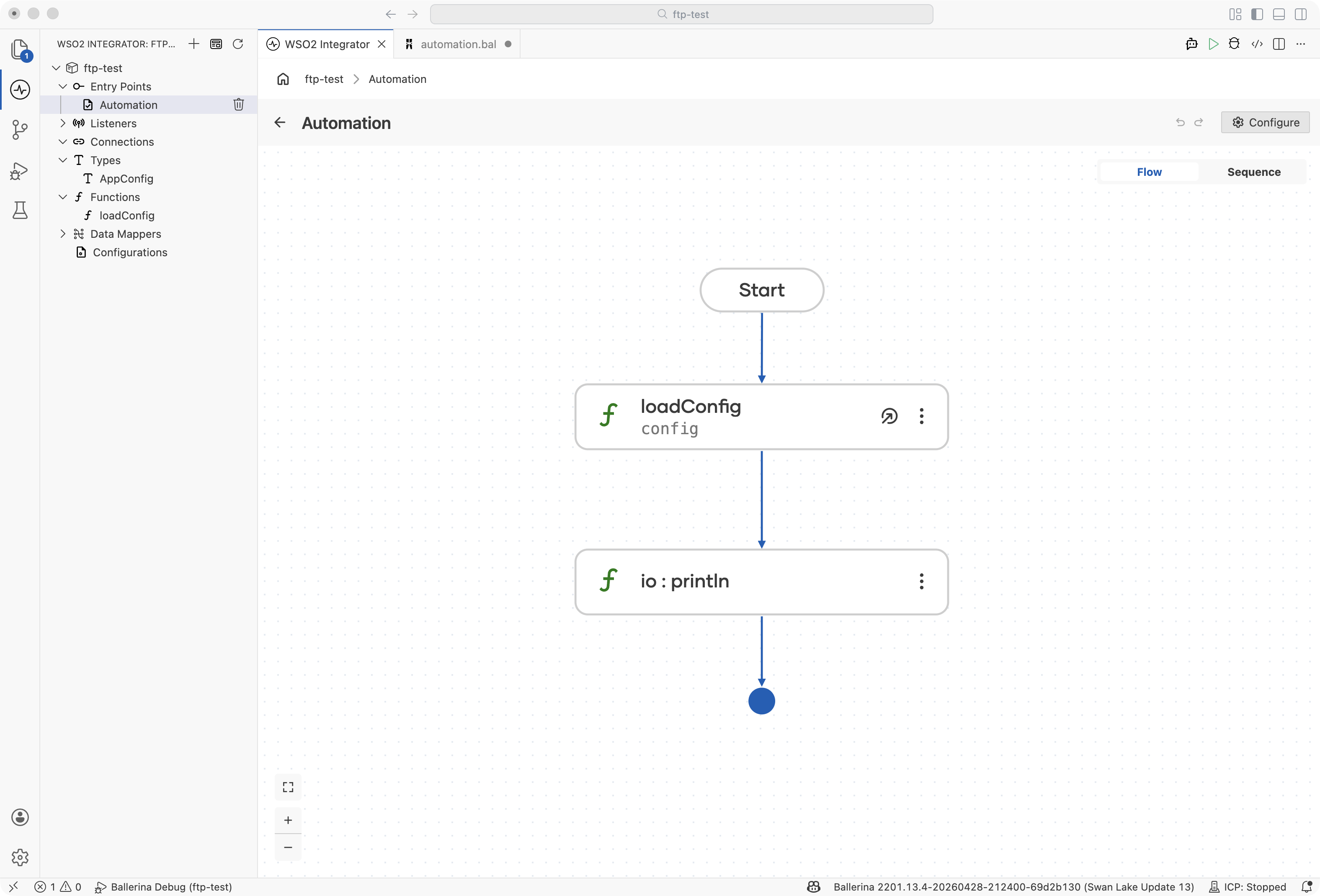Click ftp-test in the breadcrumb
Viewport: 1320px width, 896px height.
point(324,80)
